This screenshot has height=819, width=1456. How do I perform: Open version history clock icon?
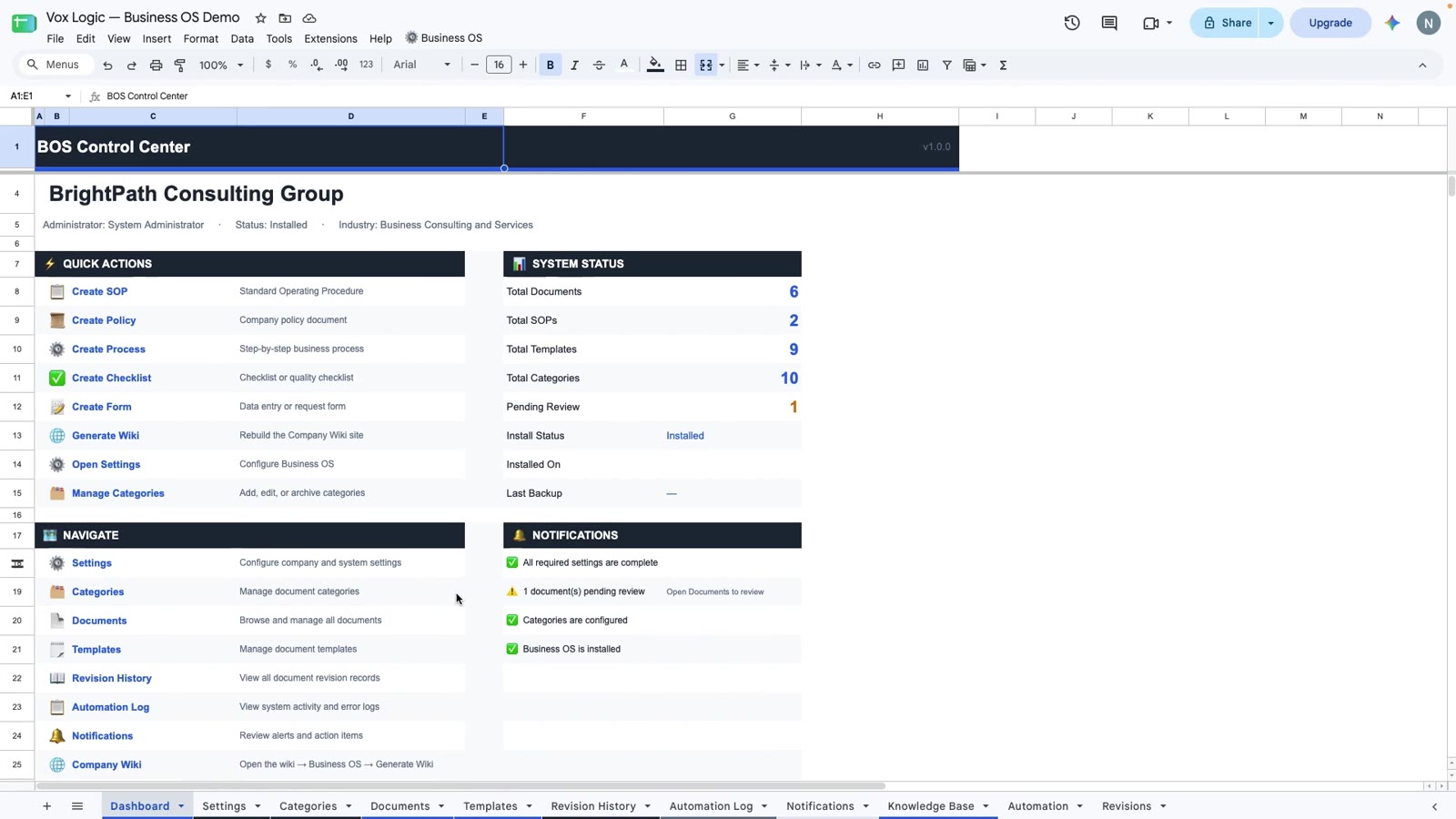coord(1072,23)
